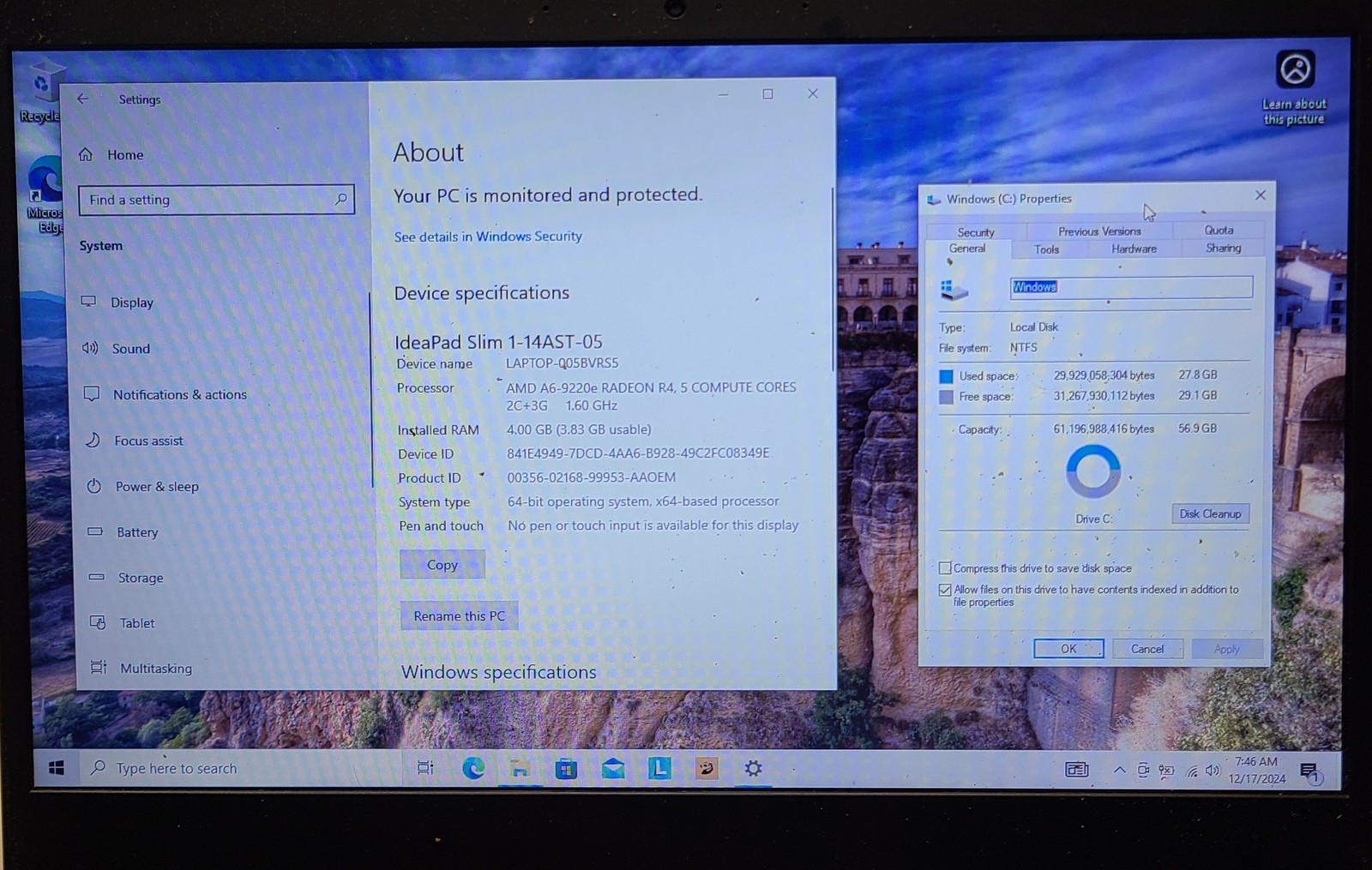
Task: Click the Windows specifications heading
Action: click(x=499, y=672)
